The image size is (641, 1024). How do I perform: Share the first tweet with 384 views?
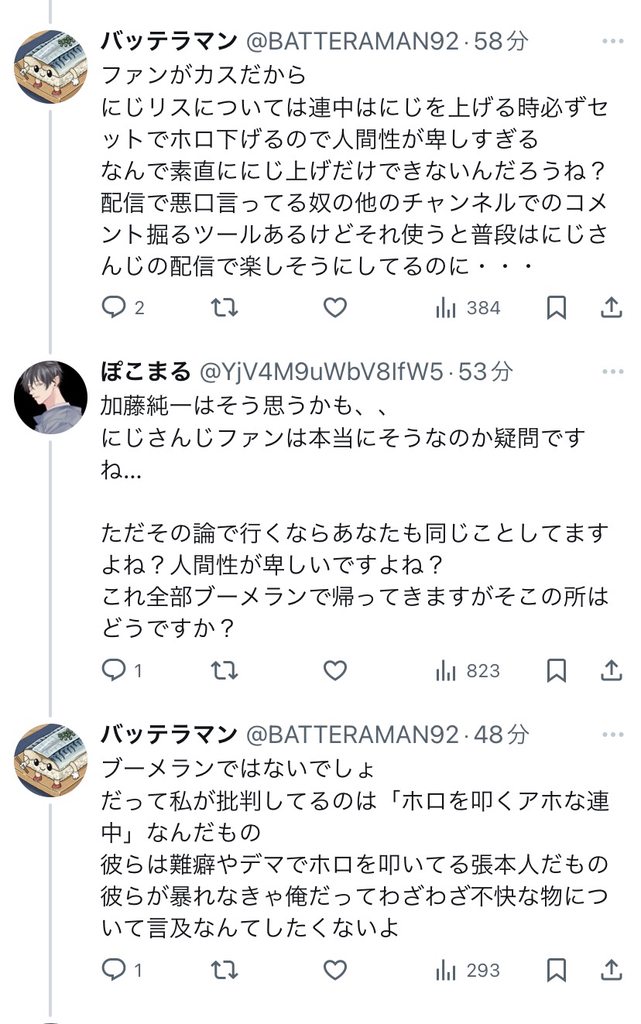(611, 307)
